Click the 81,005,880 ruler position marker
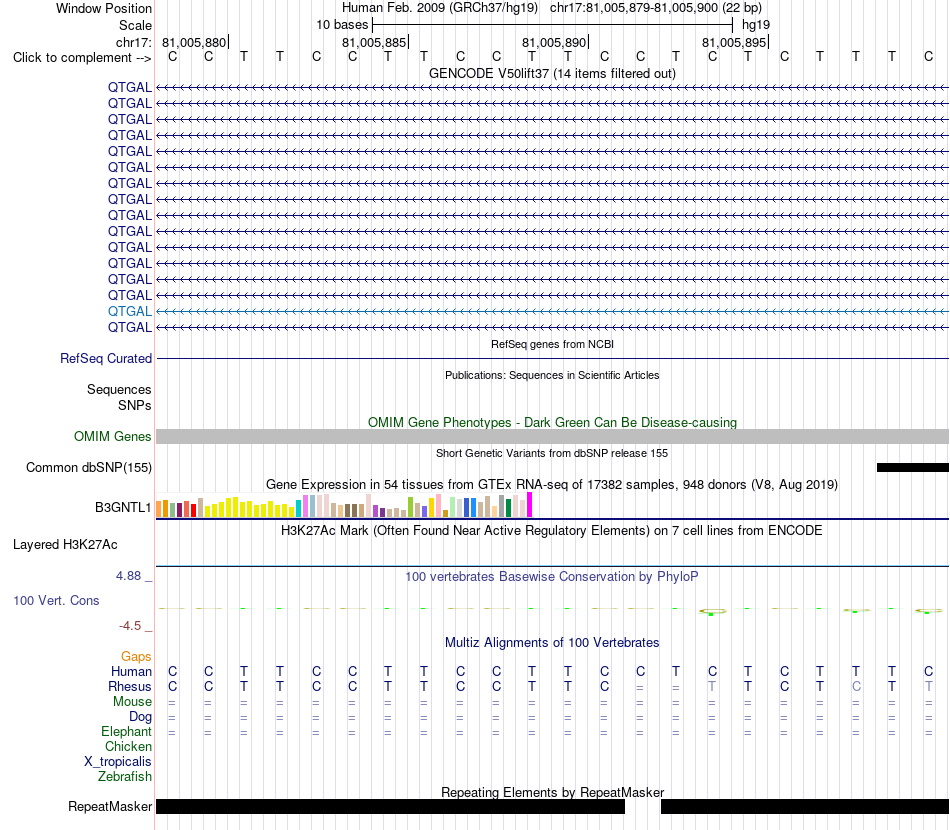Image resolution: width=950 pixels, height=830 pixels. 194,42
